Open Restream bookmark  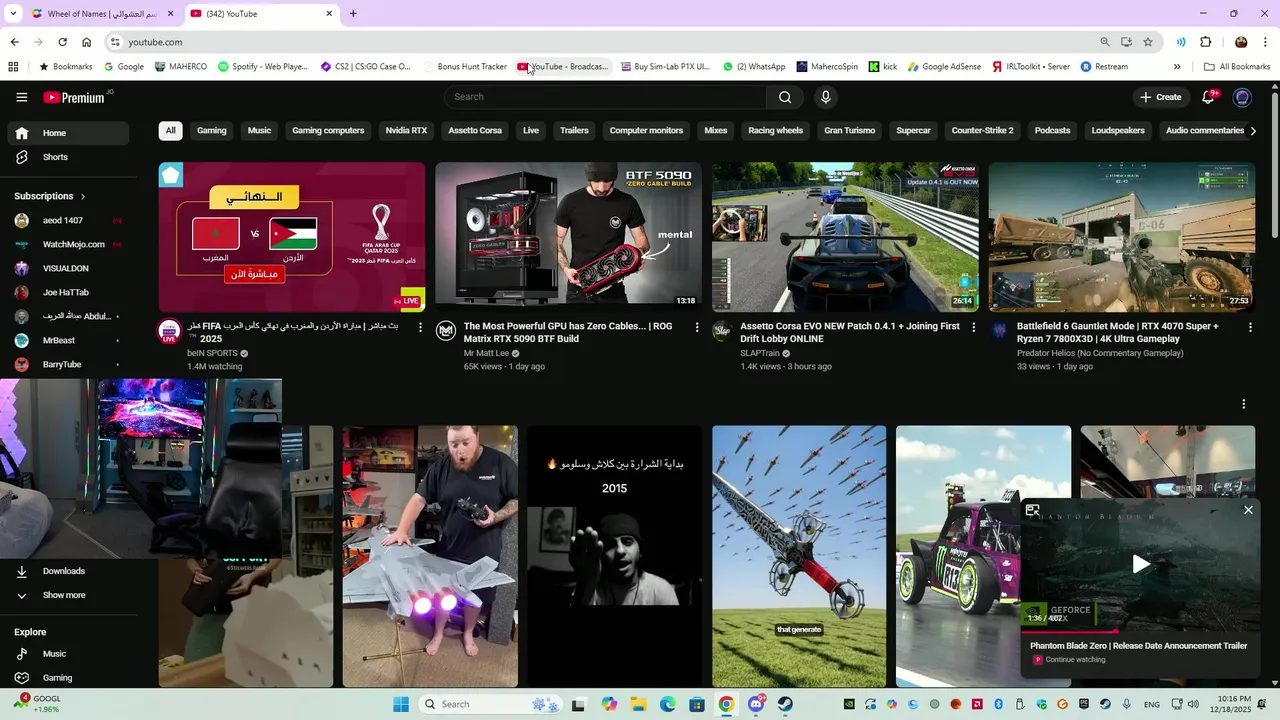click(1104, 67)
